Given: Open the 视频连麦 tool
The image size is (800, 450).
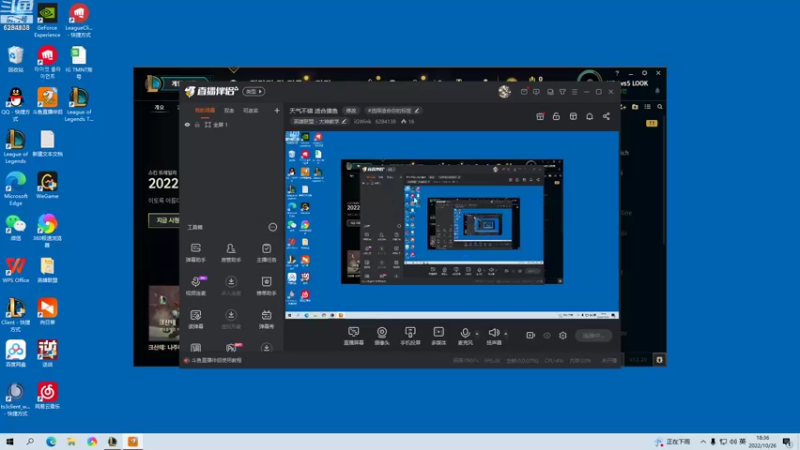Looking at the screenshot, I should tap(196, 286).
